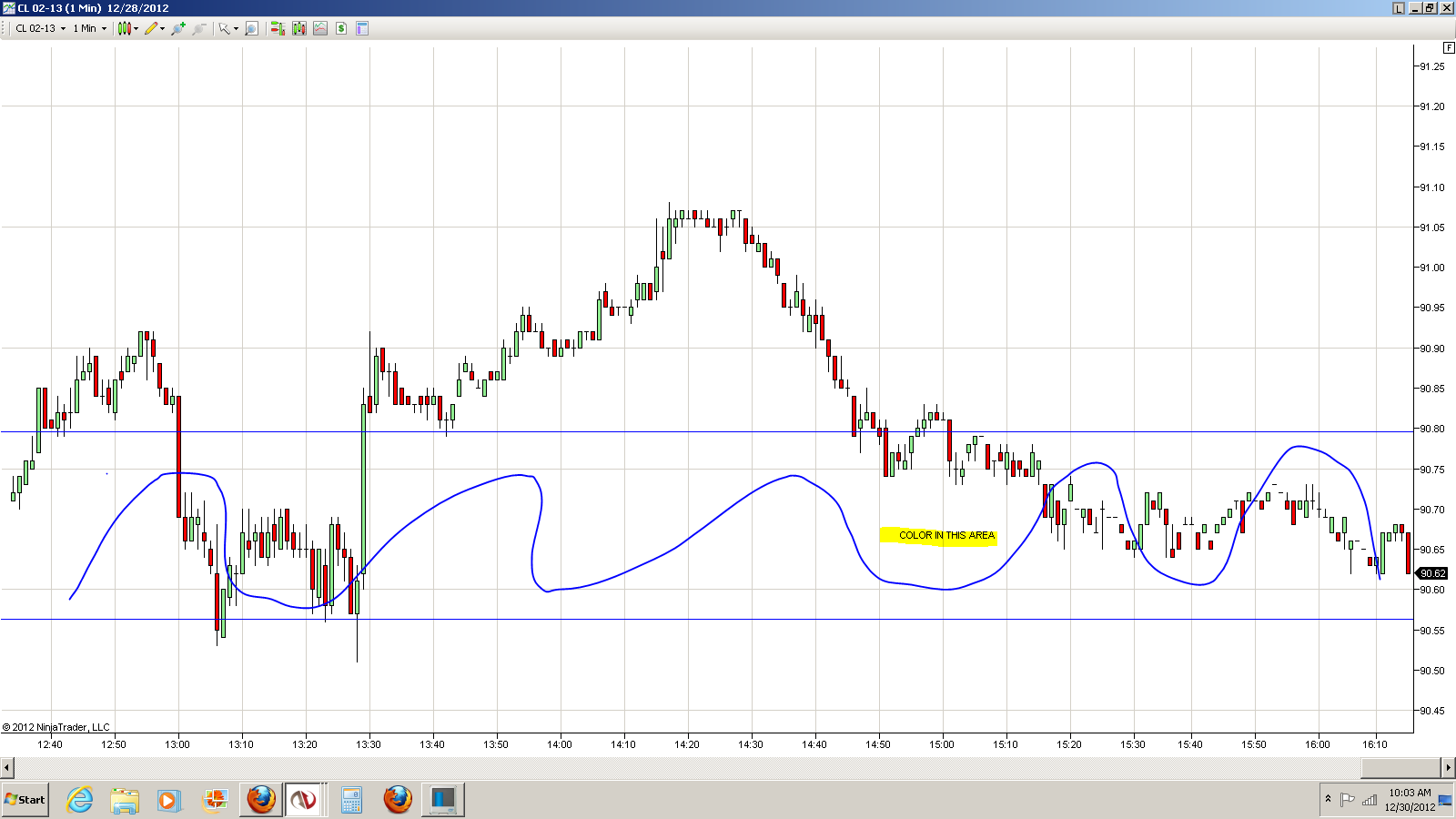
Task: Minimize the CL 02-13 chart window
Action: [x=1416, y=8]
